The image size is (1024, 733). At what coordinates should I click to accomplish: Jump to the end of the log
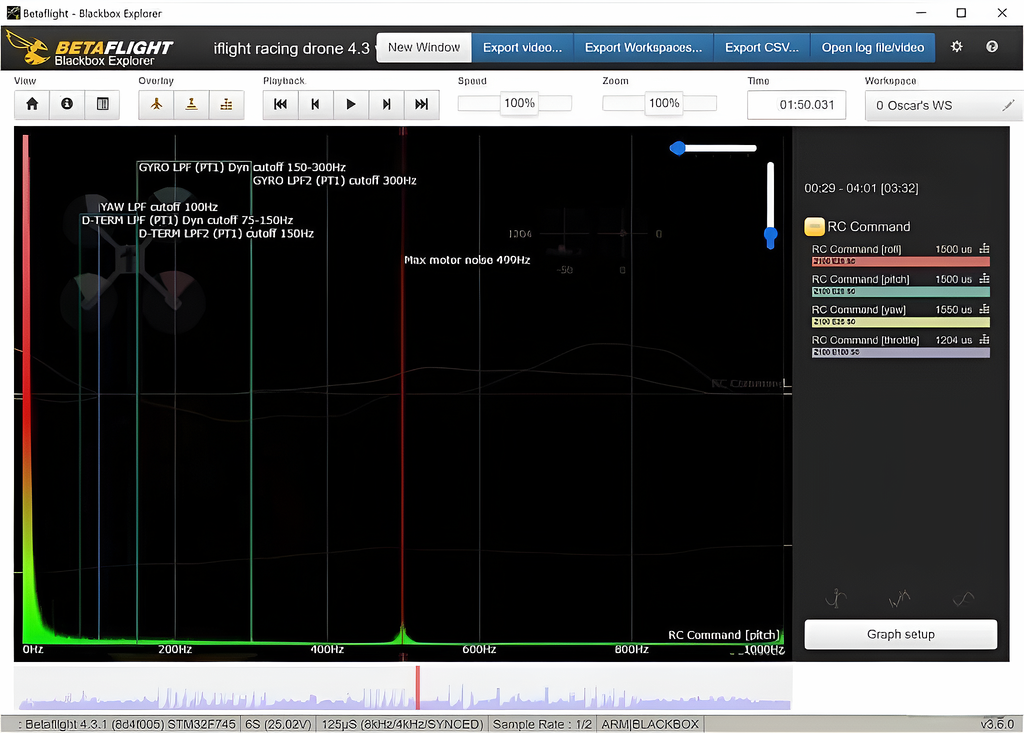click(421, 105)
